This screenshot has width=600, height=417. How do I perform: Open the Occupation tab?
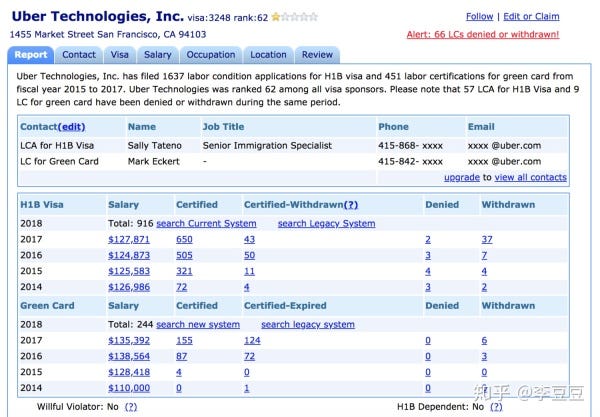click(x=211, y=55)
